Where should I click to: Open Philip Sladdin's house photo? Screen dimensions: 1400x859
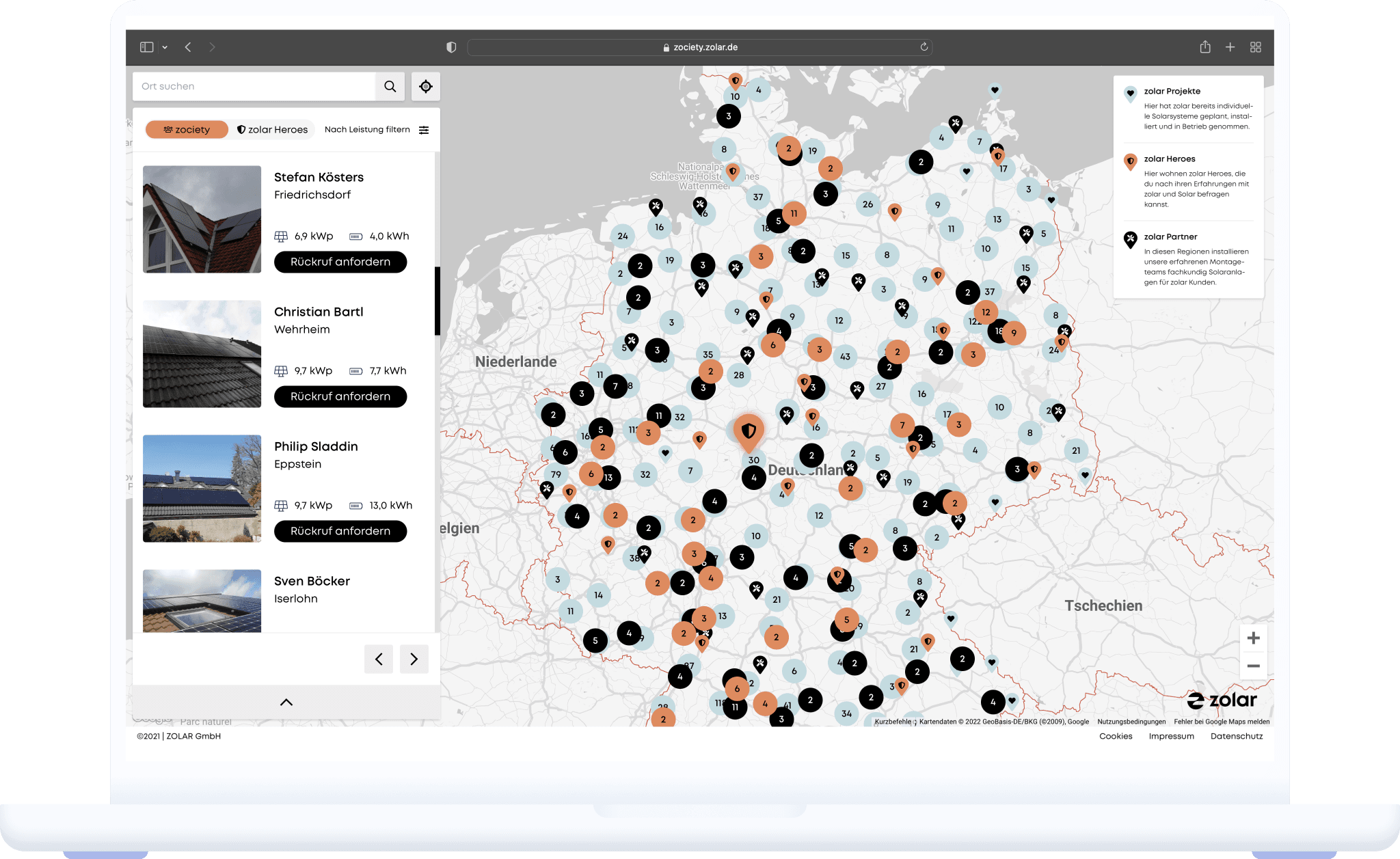[x=202, y=489]
